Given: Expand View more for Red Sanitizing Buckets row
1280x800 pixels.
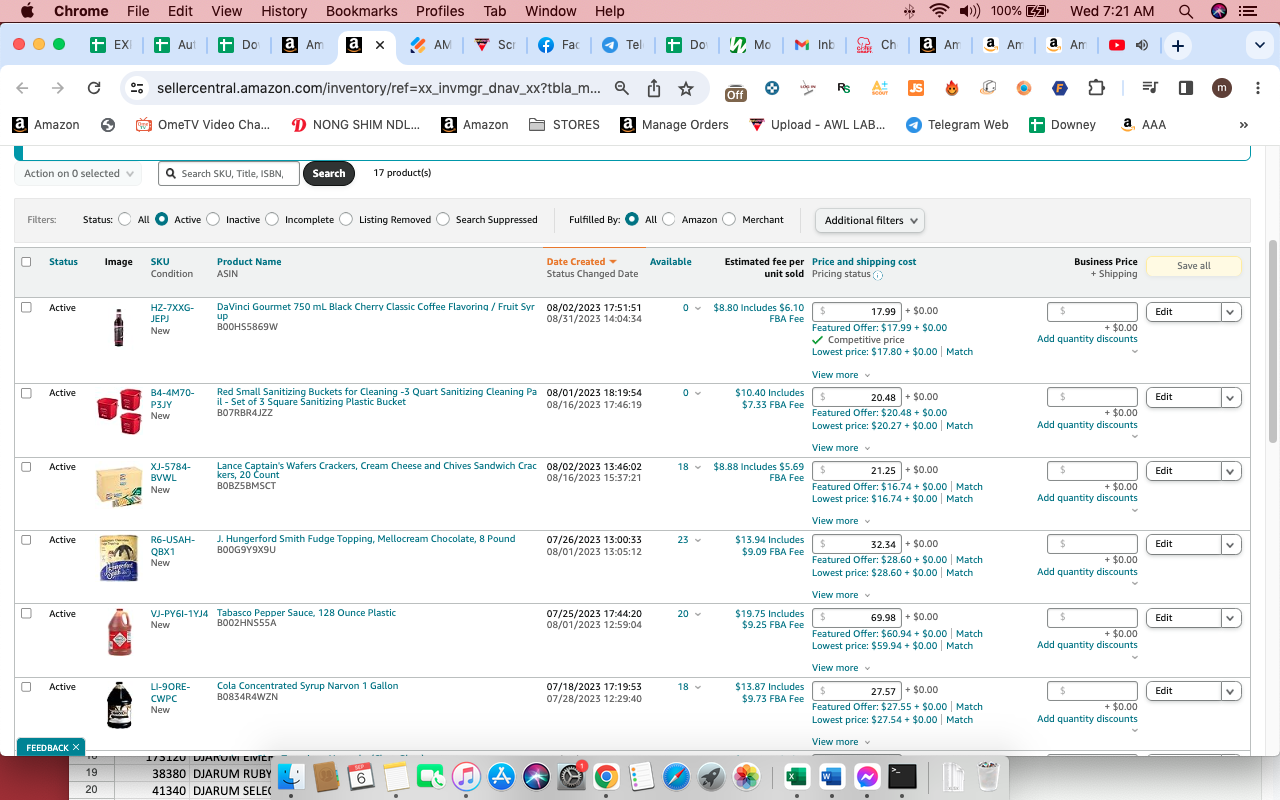Looking at the screenshot, I should [x=840, y=448].
